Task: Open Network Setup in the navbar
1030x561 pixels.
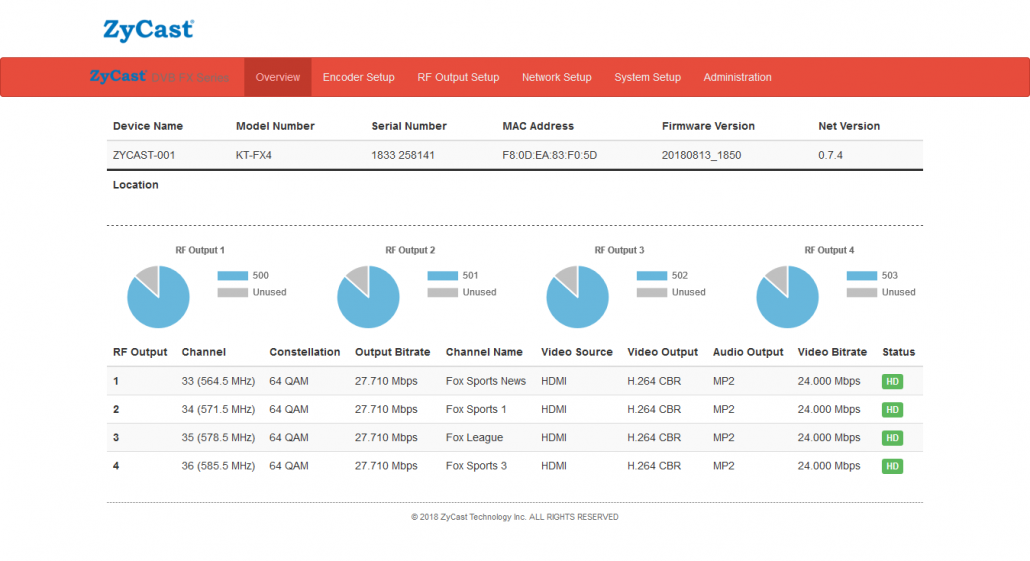Action: pyautogui.click(x=556, y=77)
